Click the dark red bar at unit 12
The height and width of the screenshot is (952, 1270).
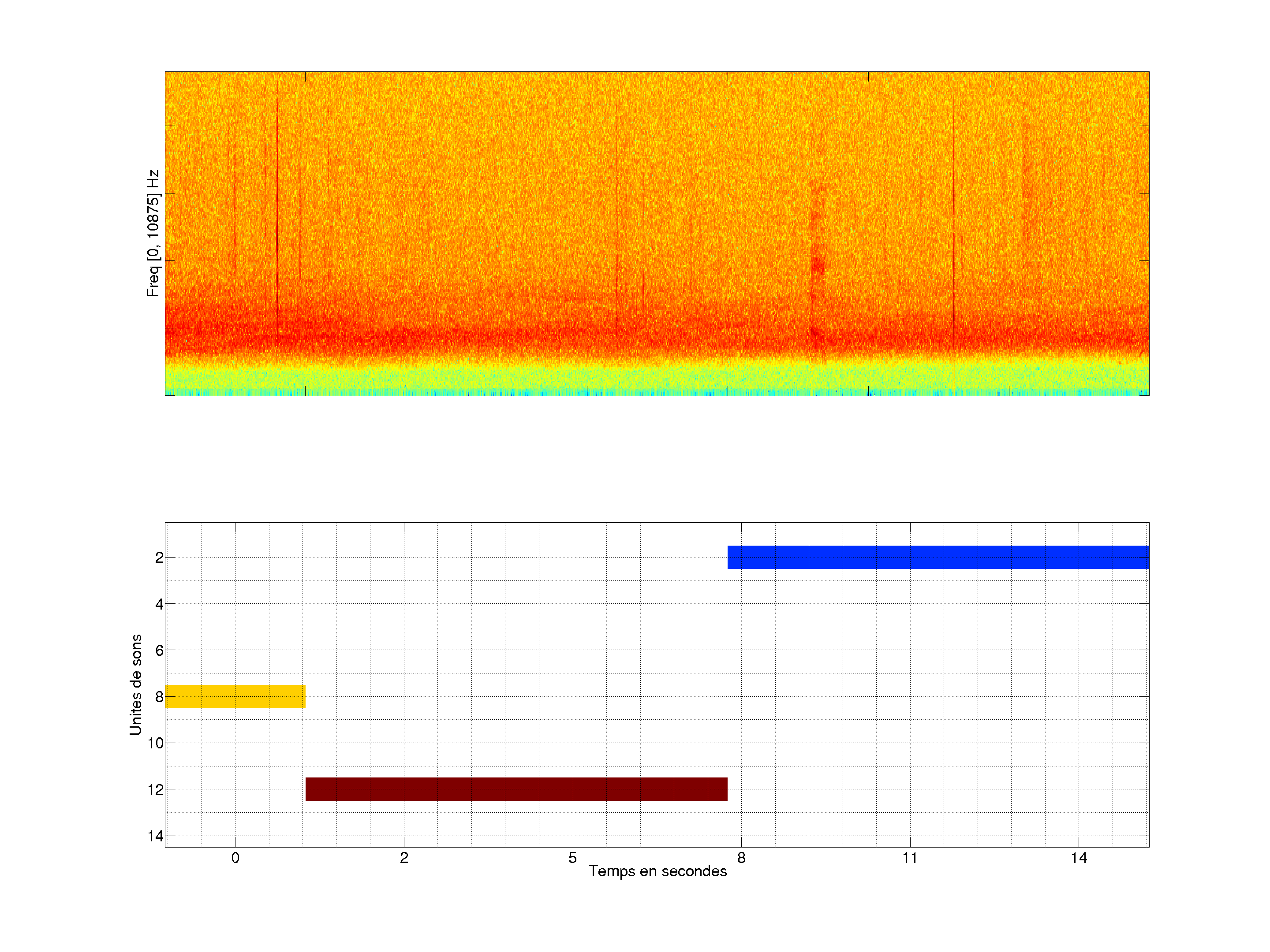pos(516,789)
